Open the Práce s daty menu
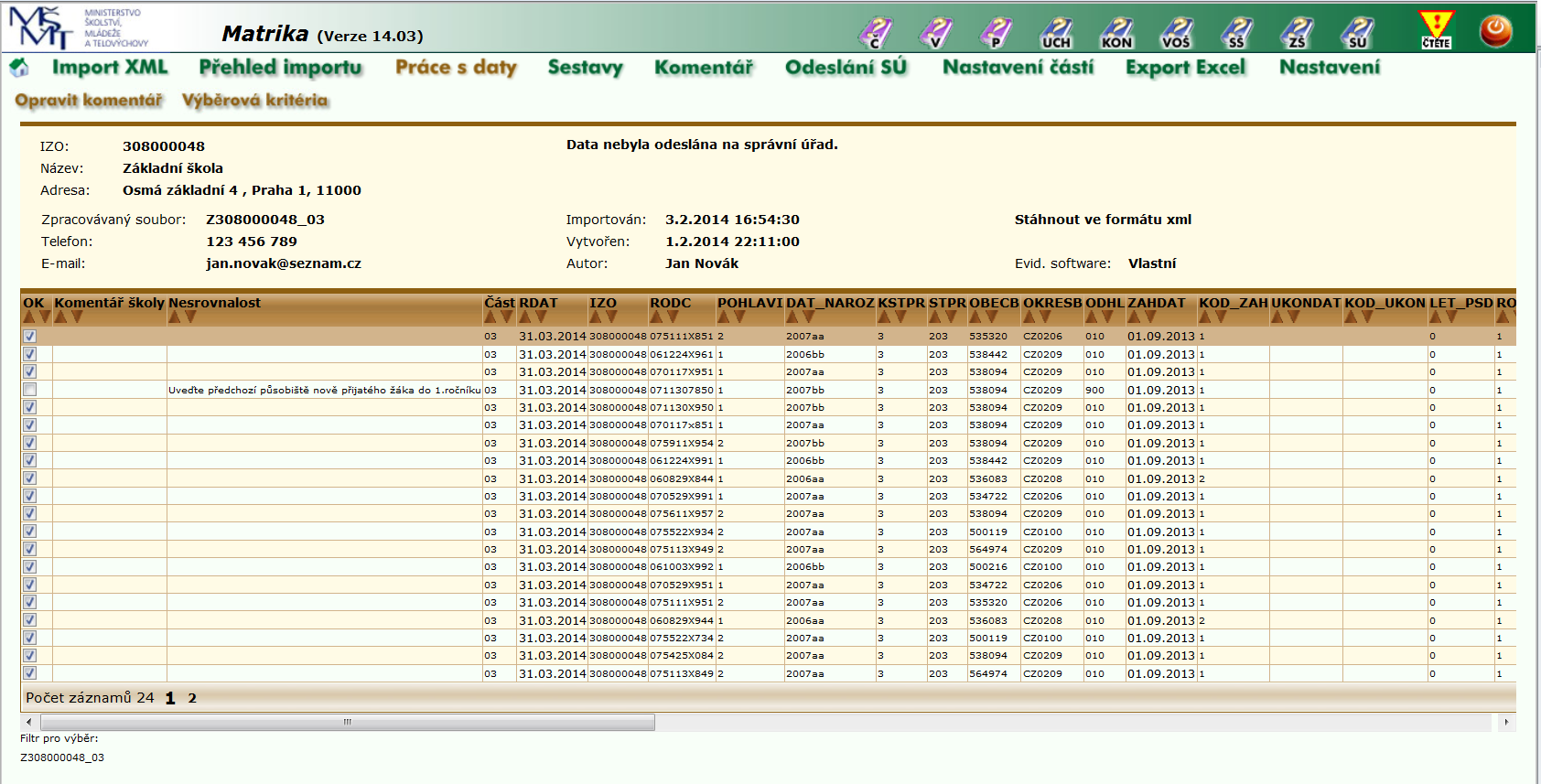1541x784 pixels. pyautogui.click(x=456, y=67)
